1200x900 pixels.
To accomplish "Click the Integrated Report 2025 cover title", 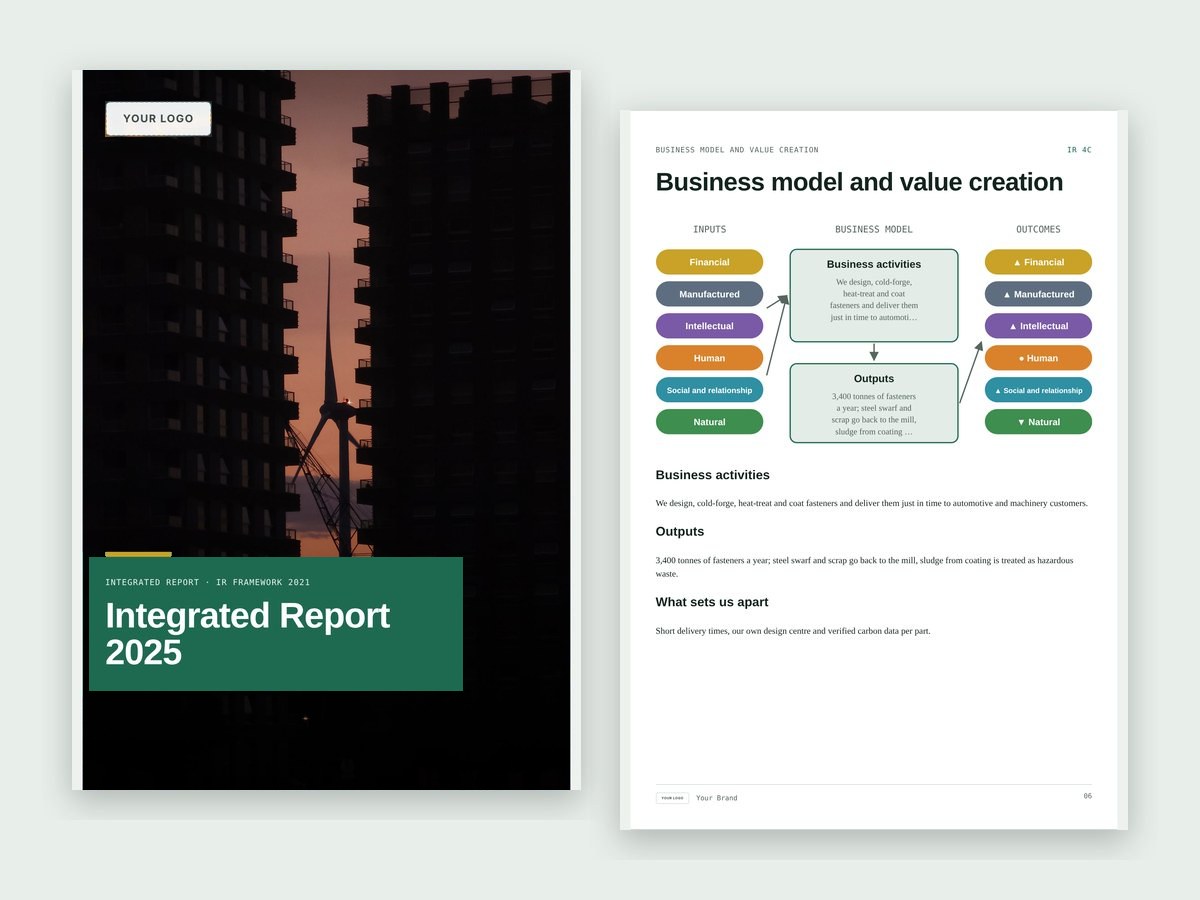I will point(247,633).
